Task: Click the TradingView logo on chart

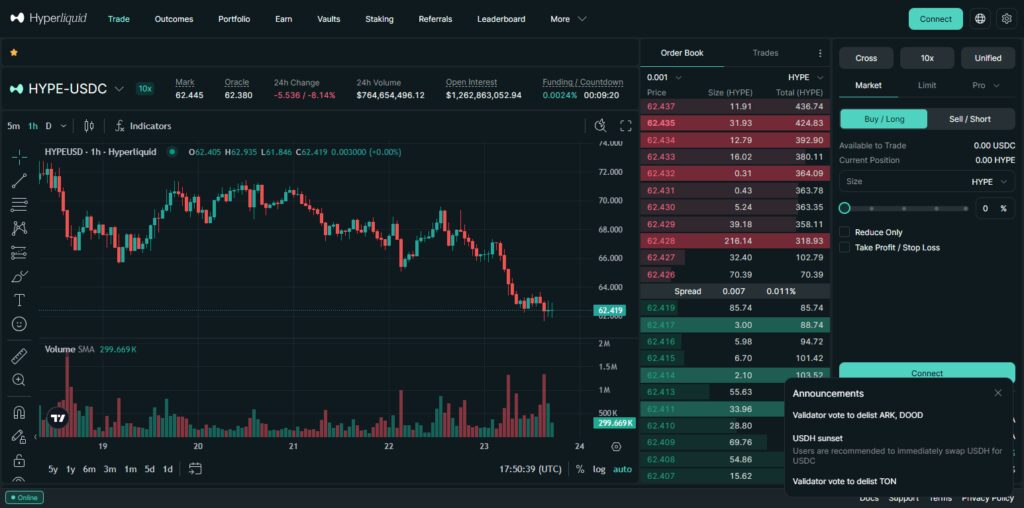Action: pyautogui.click(x=58, y=418)
